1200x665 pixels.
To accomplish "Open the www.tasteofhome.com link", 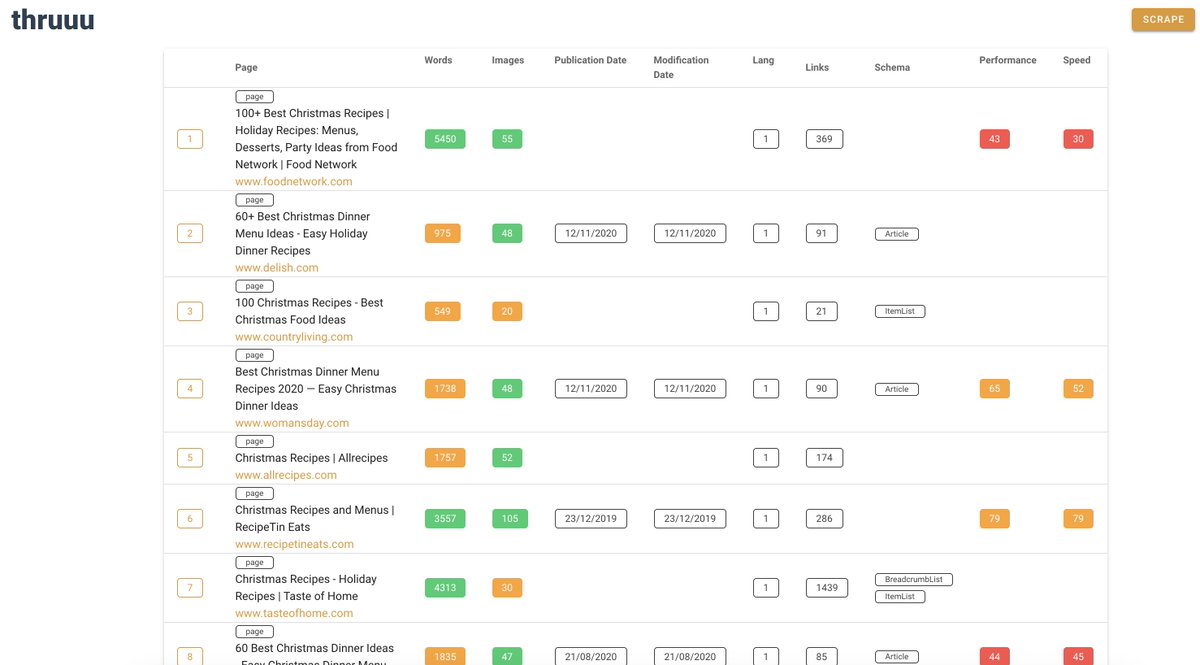I will click(x=294, y=613).
